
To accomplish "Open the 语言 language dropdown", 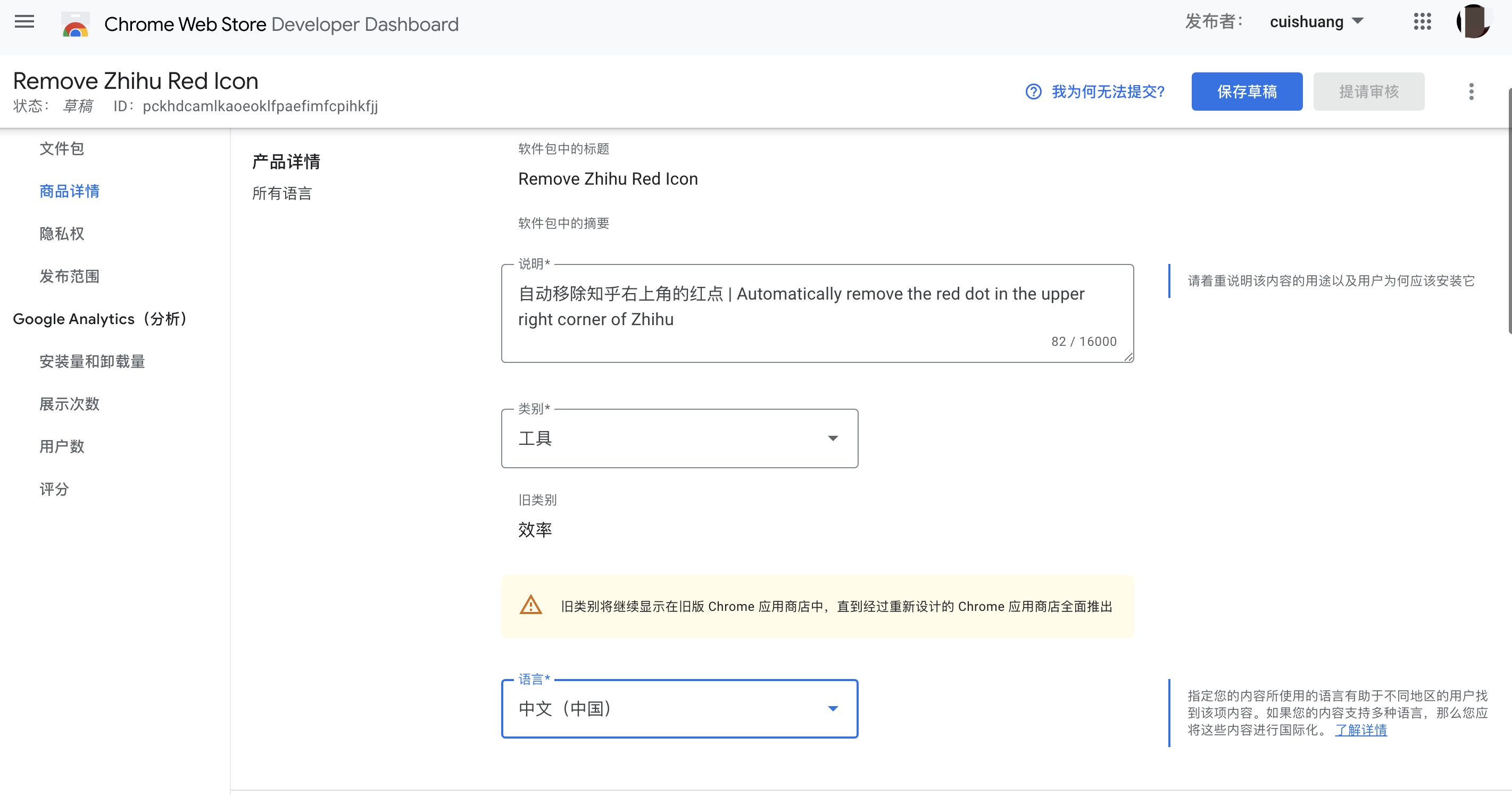I will click(679, 709).
